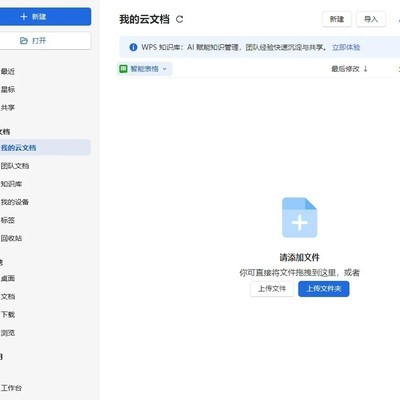The image size is (400, 400).
Task: Open 我的设备 in the sidebar
Action: click(15, 202)
